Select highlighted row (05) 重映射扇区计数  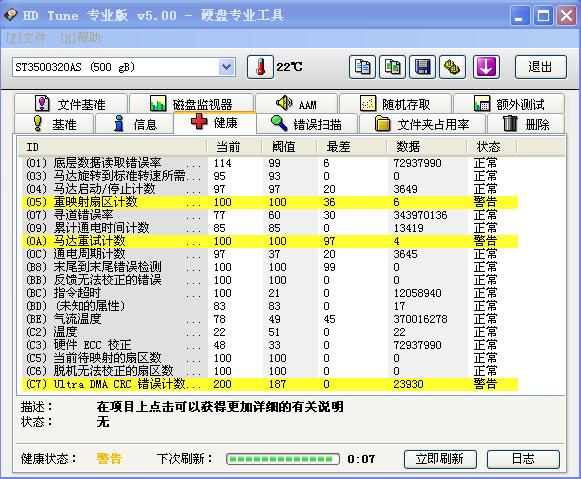pos(270,202)
